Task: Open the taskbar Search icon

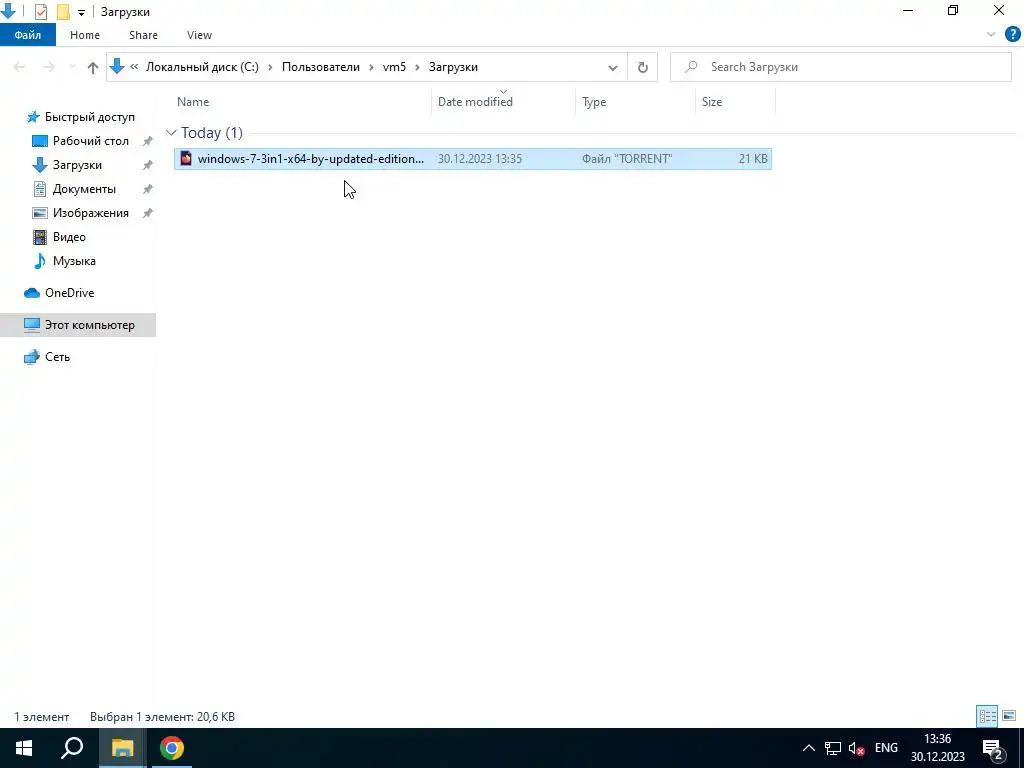Action: (x=72, y=748)
